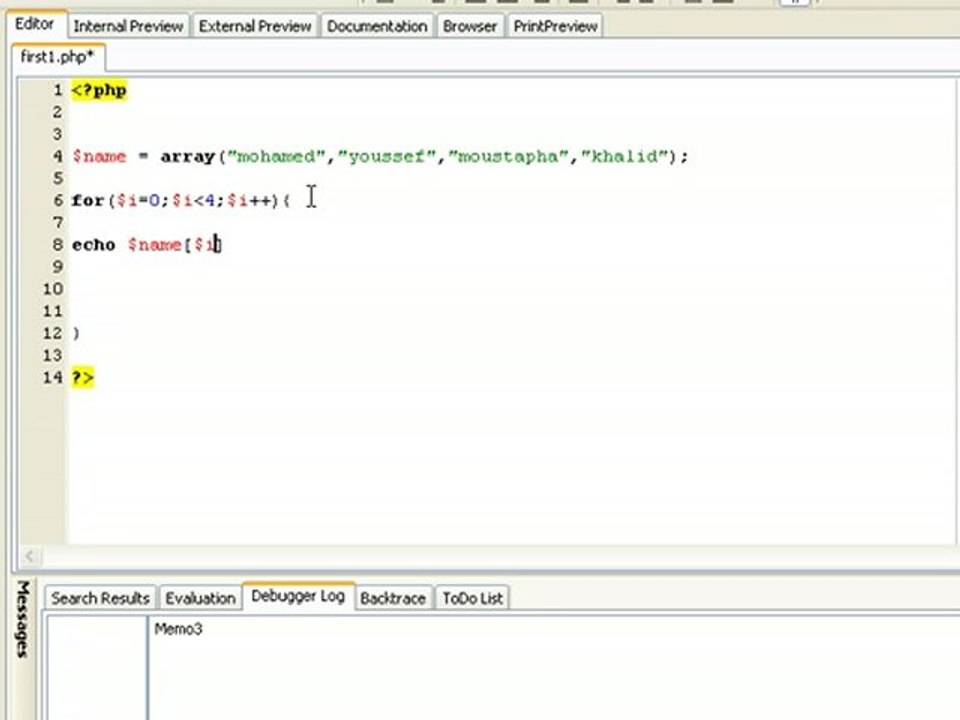Open the Browser tab
This screenshot has height=720, width=960.
point(470,26)
